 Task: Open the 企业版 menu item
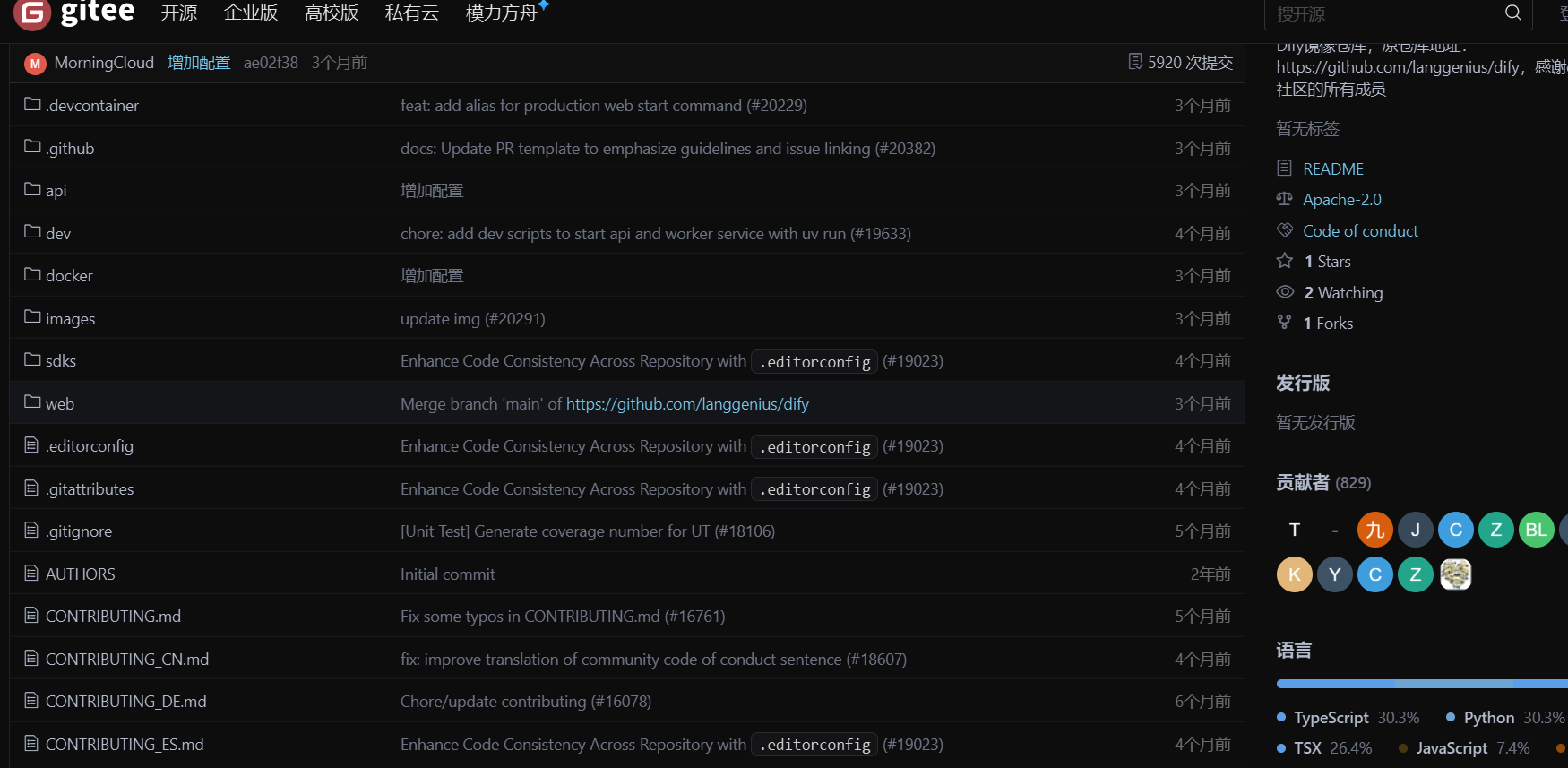[251, 13]
